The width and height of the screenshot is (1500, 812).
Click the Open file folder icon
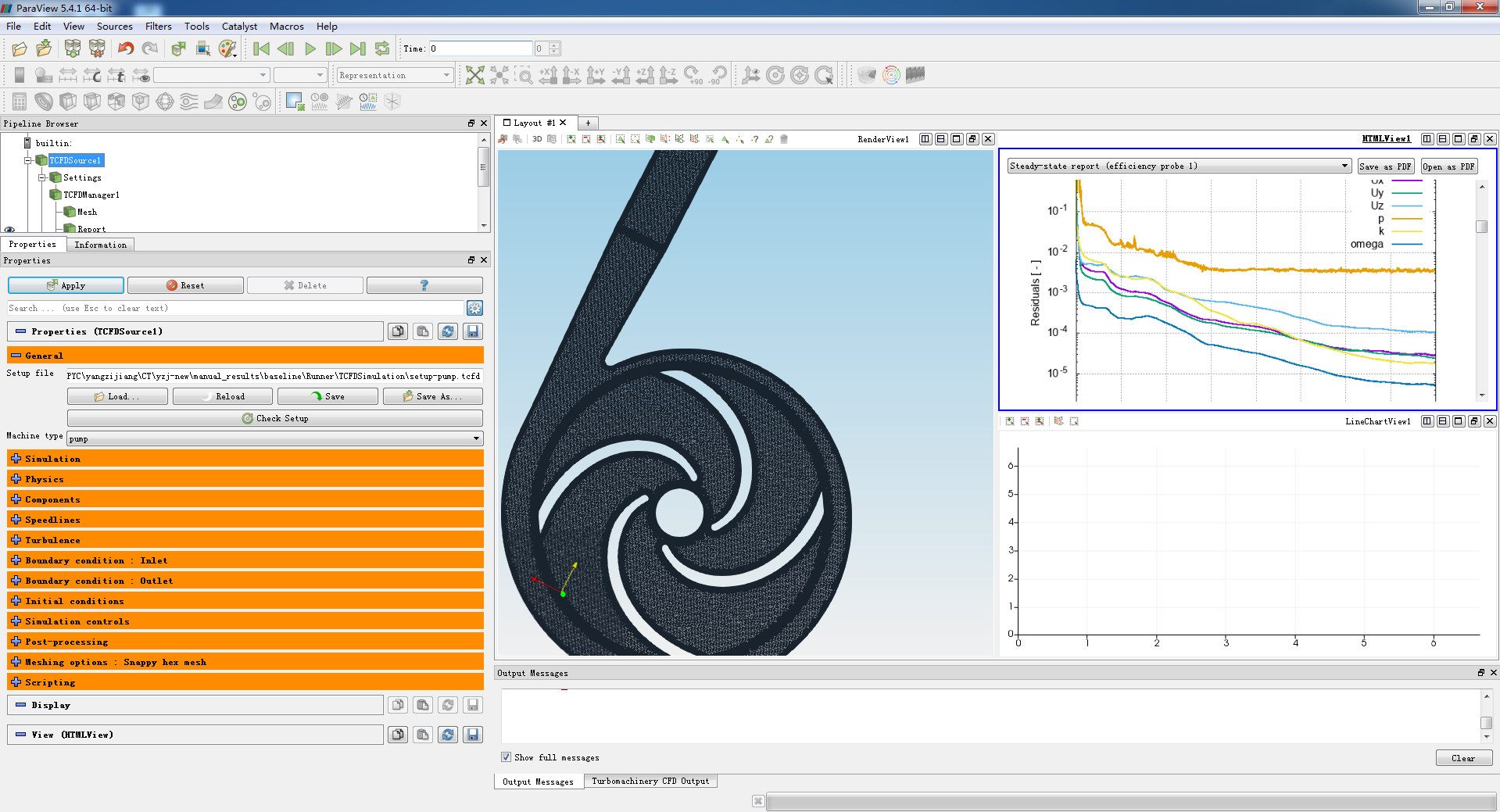pos(20,49)
